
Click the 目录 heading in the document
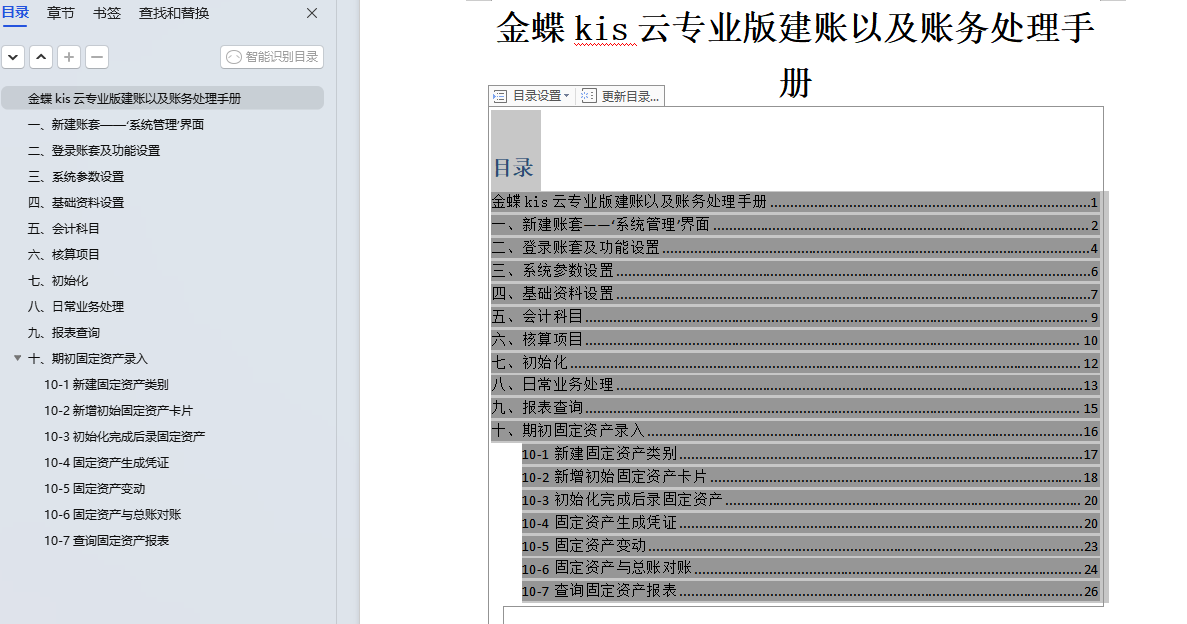pos(513,167)
